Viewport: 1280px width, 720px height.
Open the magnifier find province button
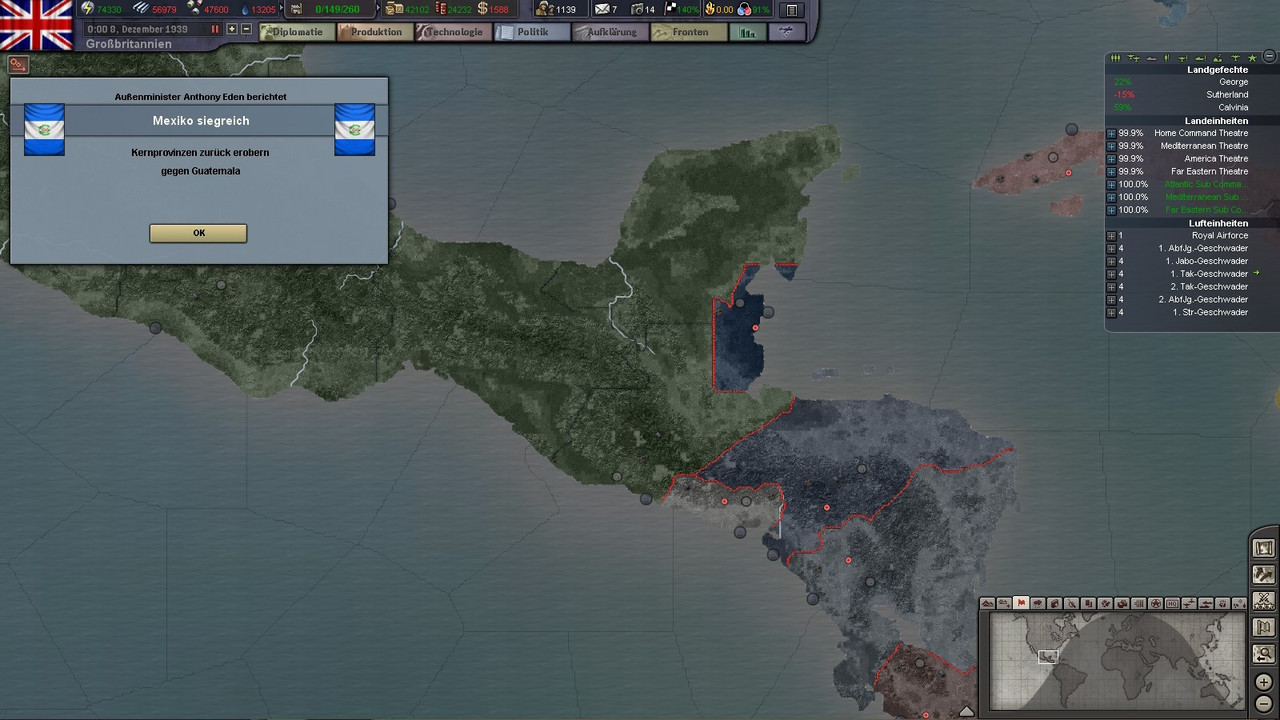click(x=1264, y=654)
